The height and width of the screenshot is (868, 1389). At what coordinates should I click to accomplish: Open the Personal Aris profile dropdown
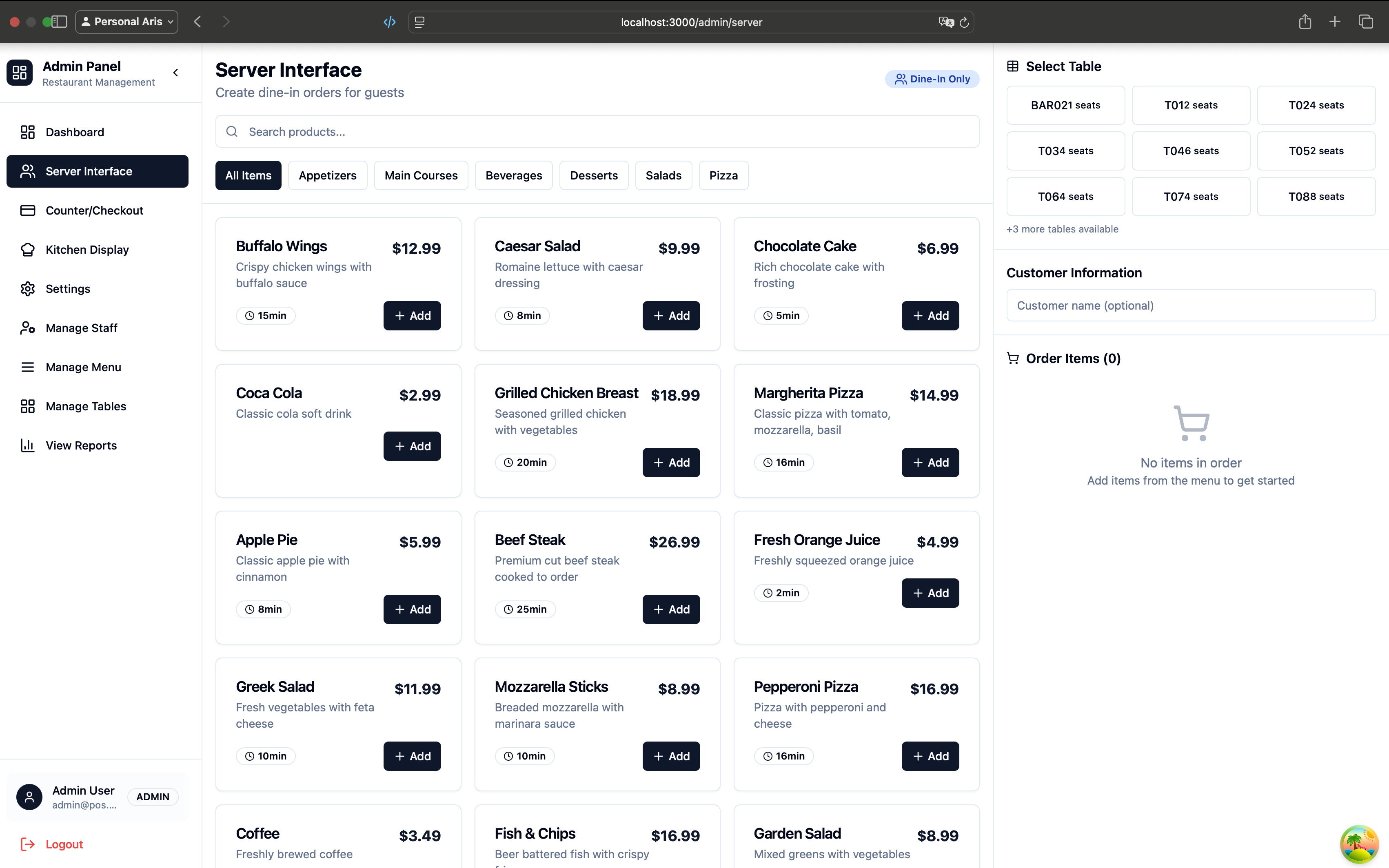coord(127,22)
